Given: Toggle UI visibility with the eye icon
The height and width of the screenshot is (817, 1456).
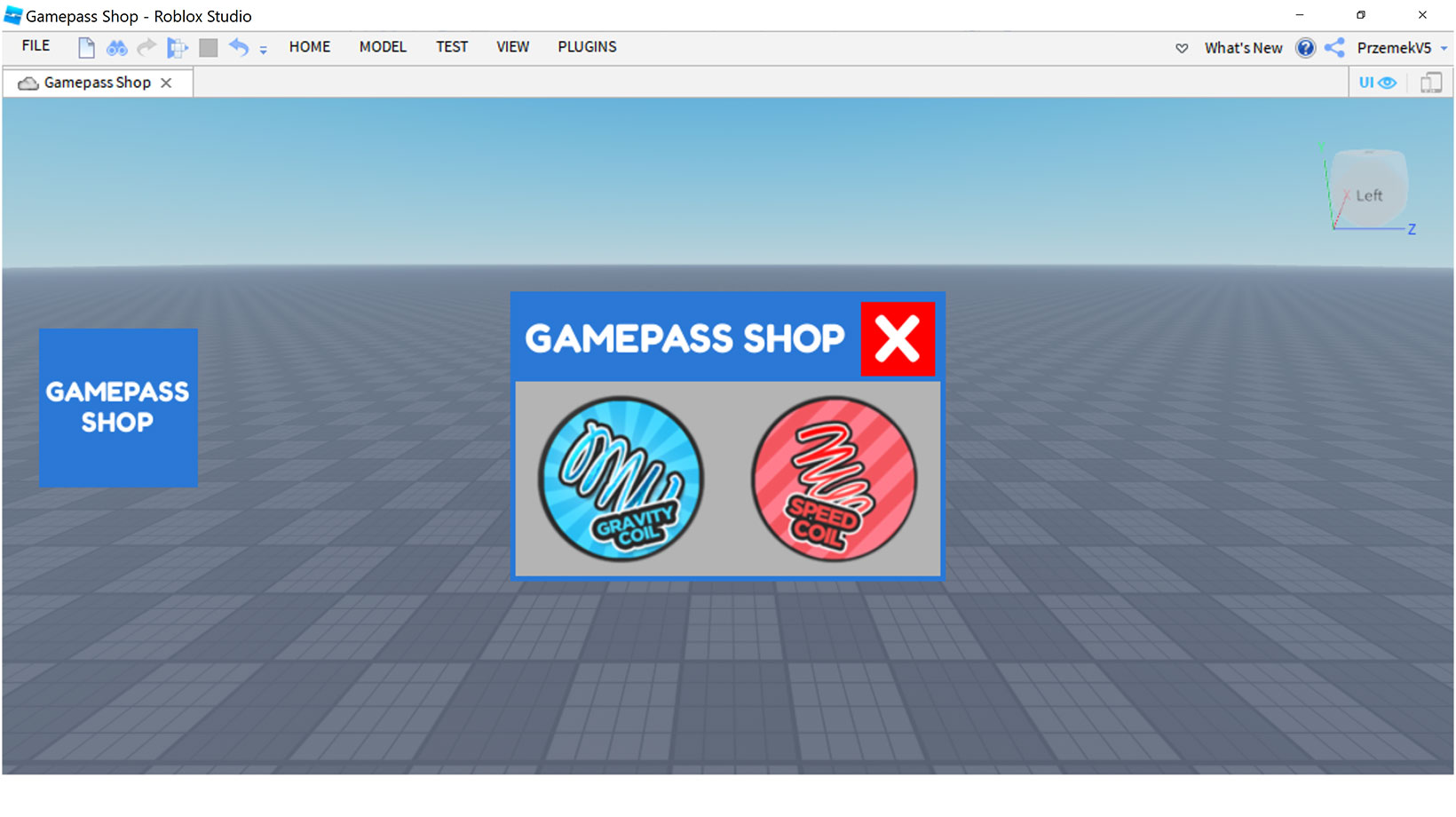Looking at the screenshot, I should tap(1378, 83).
